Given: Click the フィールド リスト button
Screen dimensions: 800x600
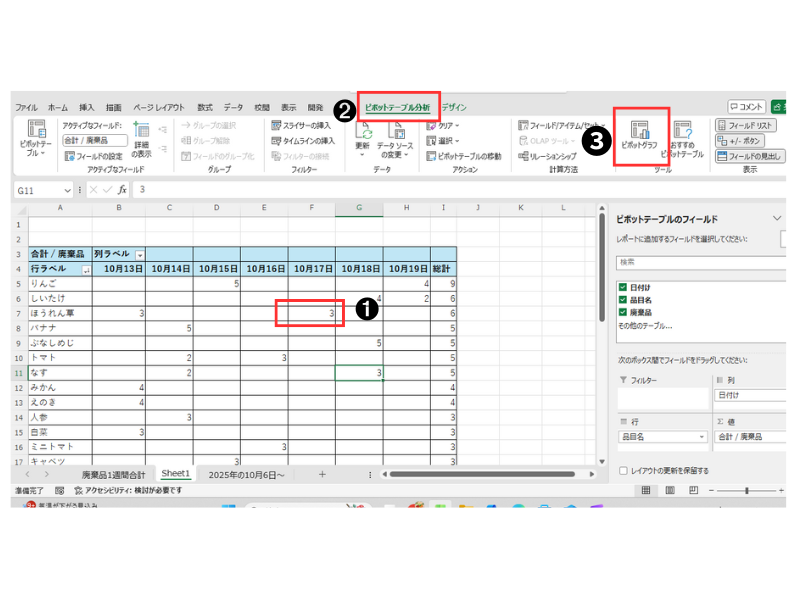Looking at the screenshot, I should coord(750,125).
